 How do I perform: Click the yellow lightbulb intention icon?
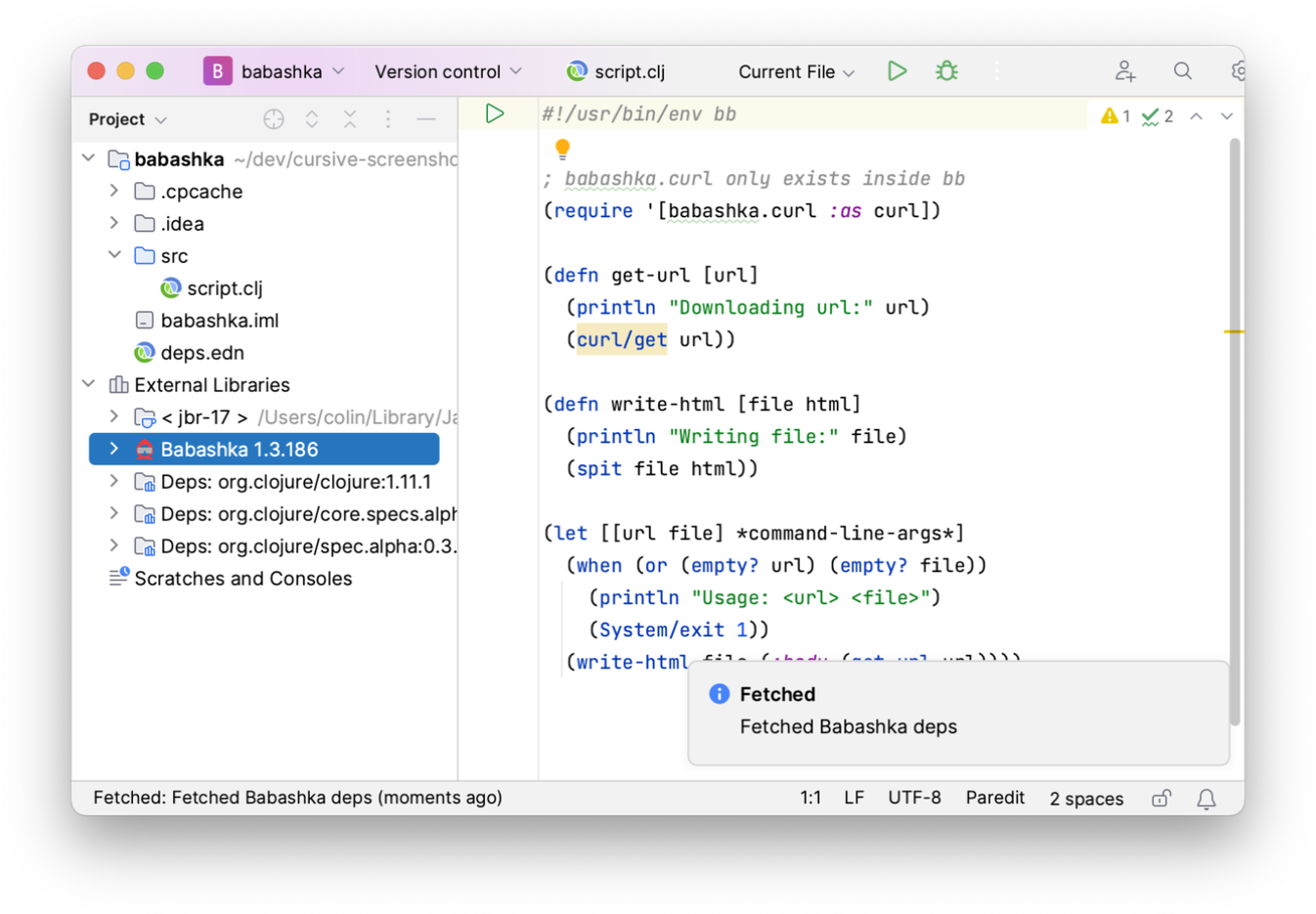click(x=562, y=149)
